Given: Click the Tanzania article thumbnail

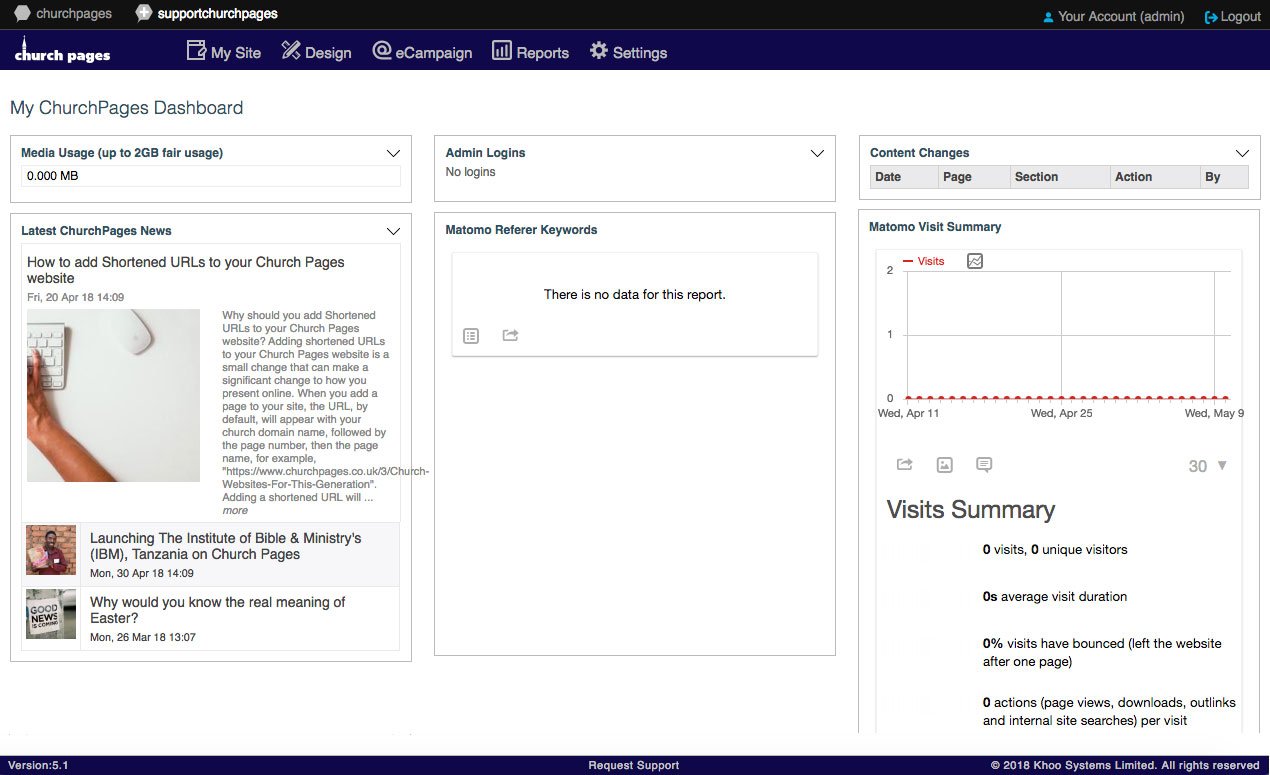Looking at the screenshot, I should click(x=51, y=550).
